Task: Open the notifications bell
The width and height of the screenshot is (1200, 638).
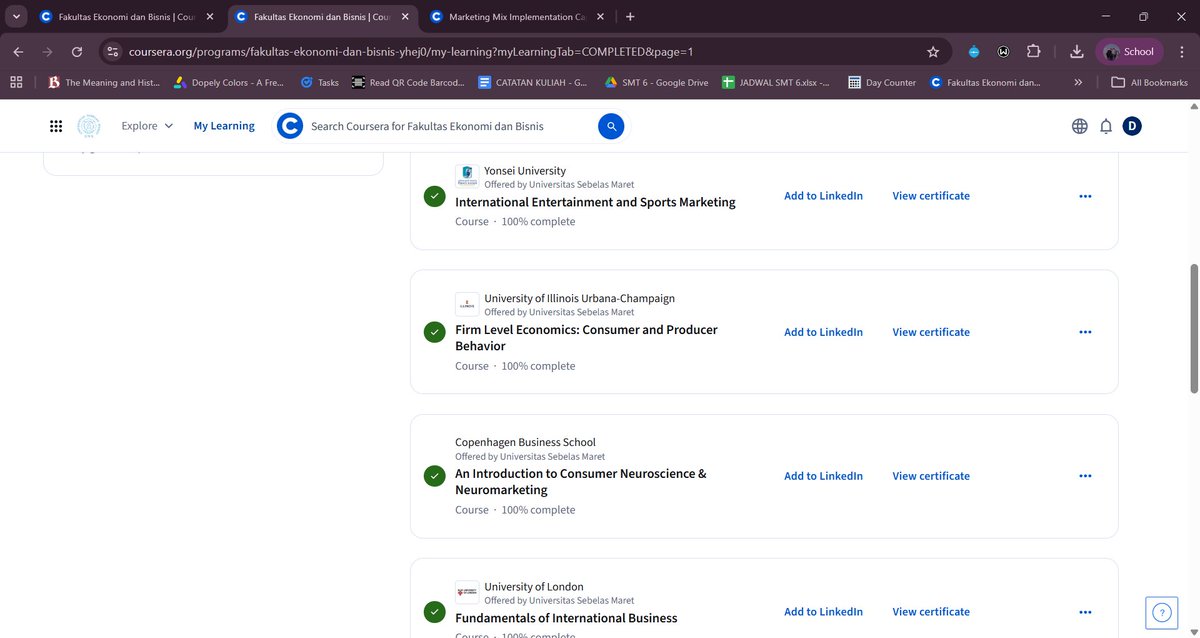Action: pos(1106,126)
